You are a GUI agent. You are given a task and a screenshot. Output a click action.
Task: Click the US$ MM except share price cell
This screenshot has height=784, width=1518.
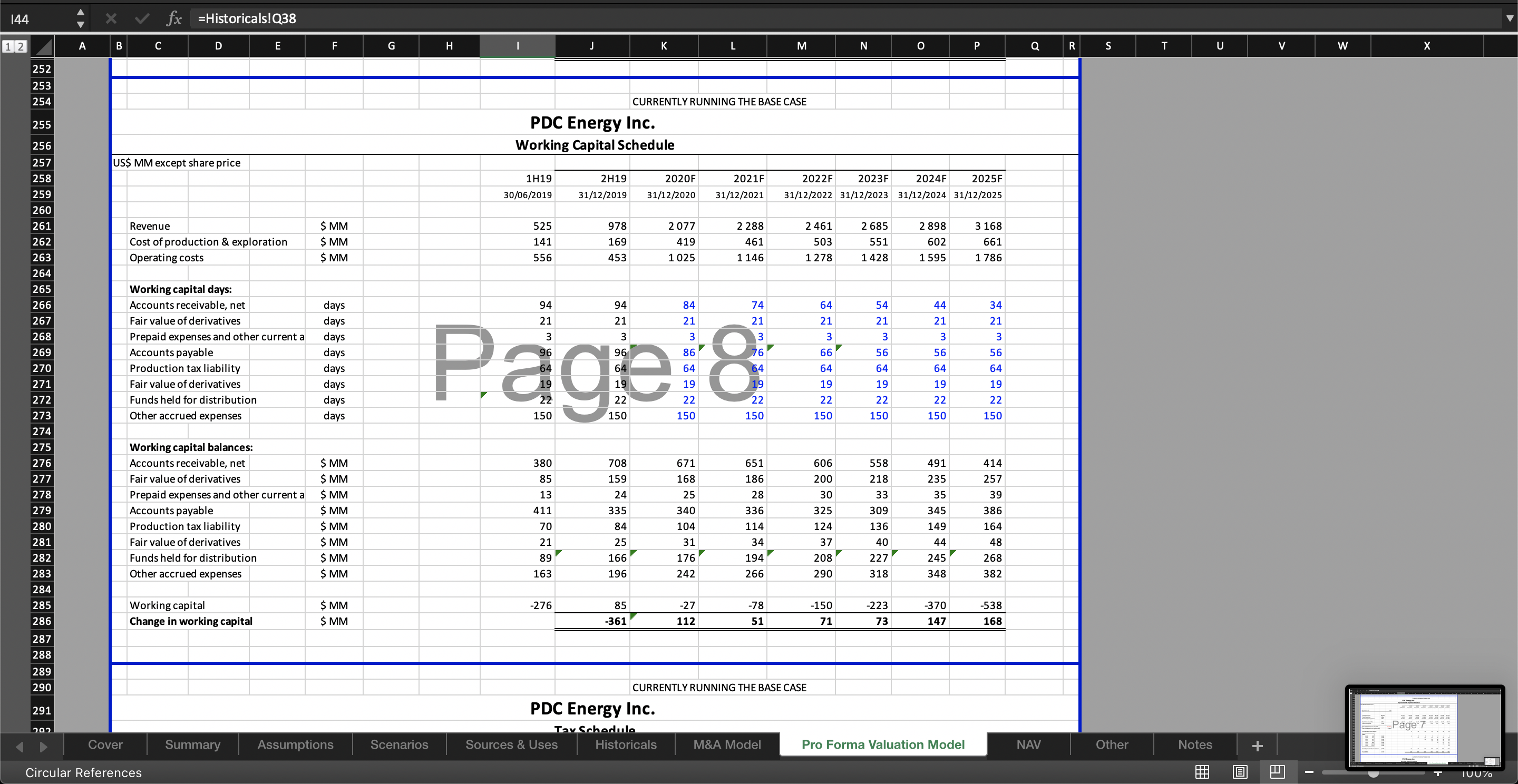176,163
